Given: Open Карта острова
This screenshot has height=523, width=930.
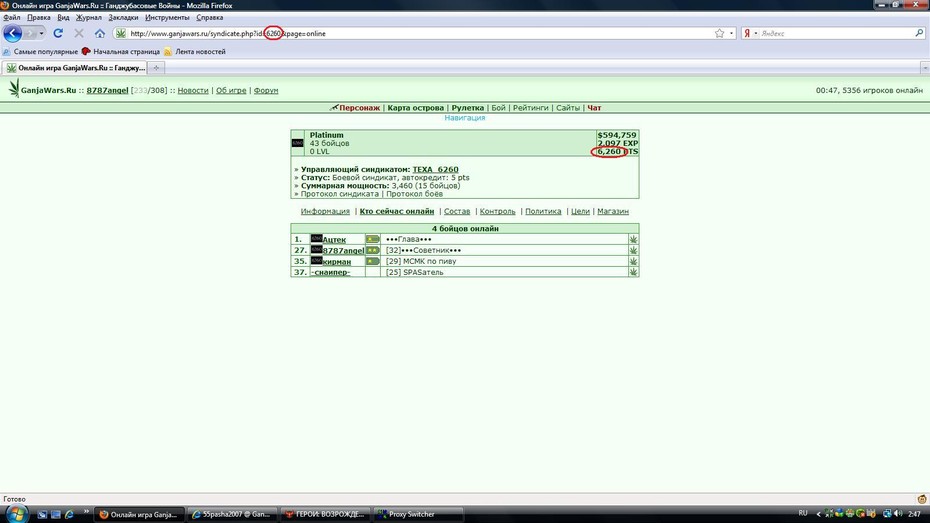Looking at the screenshot, I should tap(415, 108).
